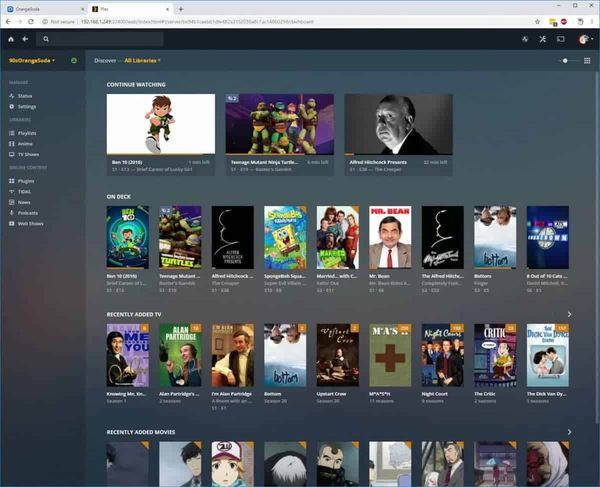This screenshot has width=600, height=487.
Task: Click the Web Shows play icon
Action: point(11,224)
